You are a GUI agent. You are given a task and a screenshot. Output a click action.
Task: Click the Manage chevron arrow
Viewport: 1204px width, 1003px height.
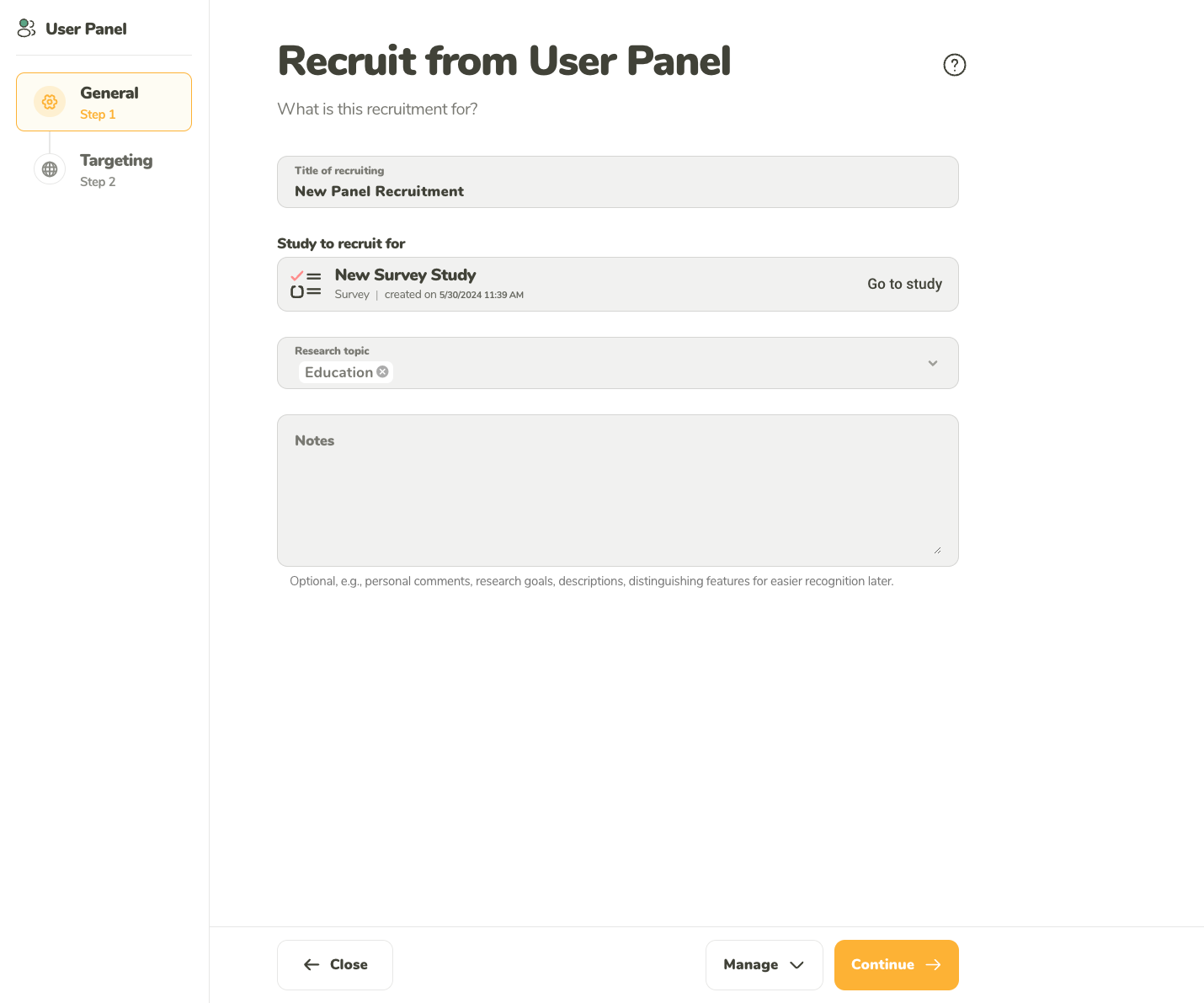796,965
